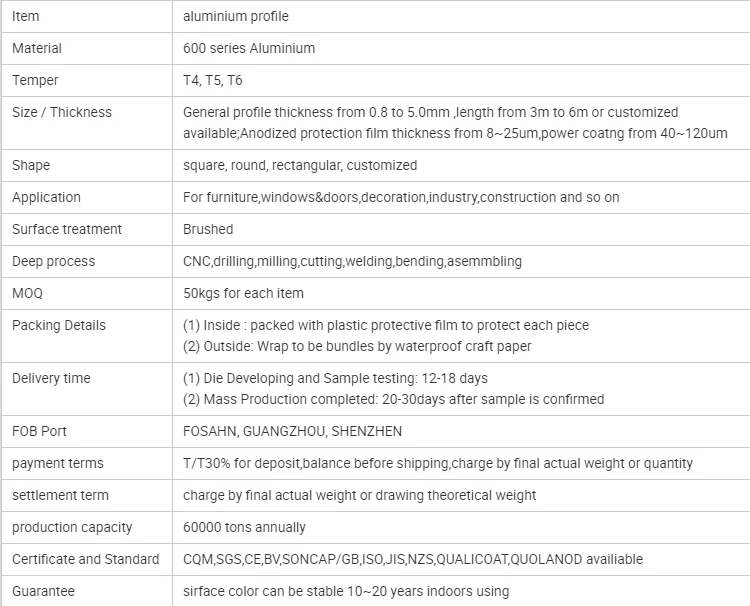Click the 'payment terms' row label

pyautogui.click(x=58, y=463)
